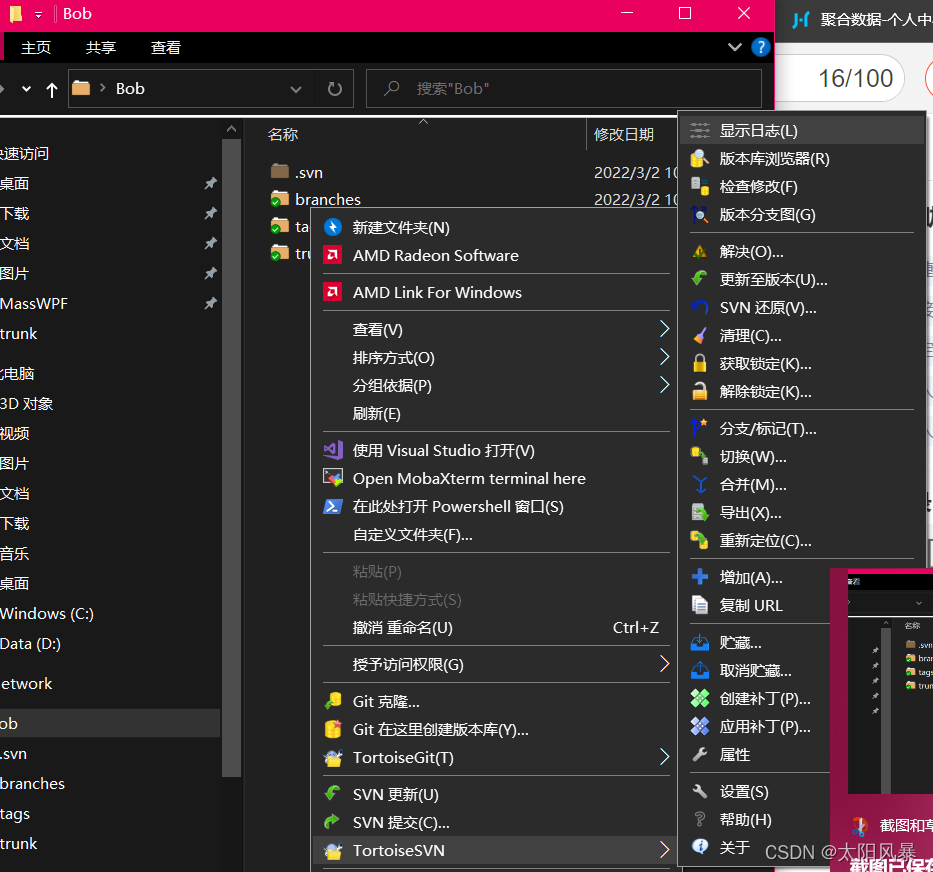Expand the TortoiseSVN submenu arrow
Image resolution: width=933 pixels, height=872 pixels.
(664, 850)
